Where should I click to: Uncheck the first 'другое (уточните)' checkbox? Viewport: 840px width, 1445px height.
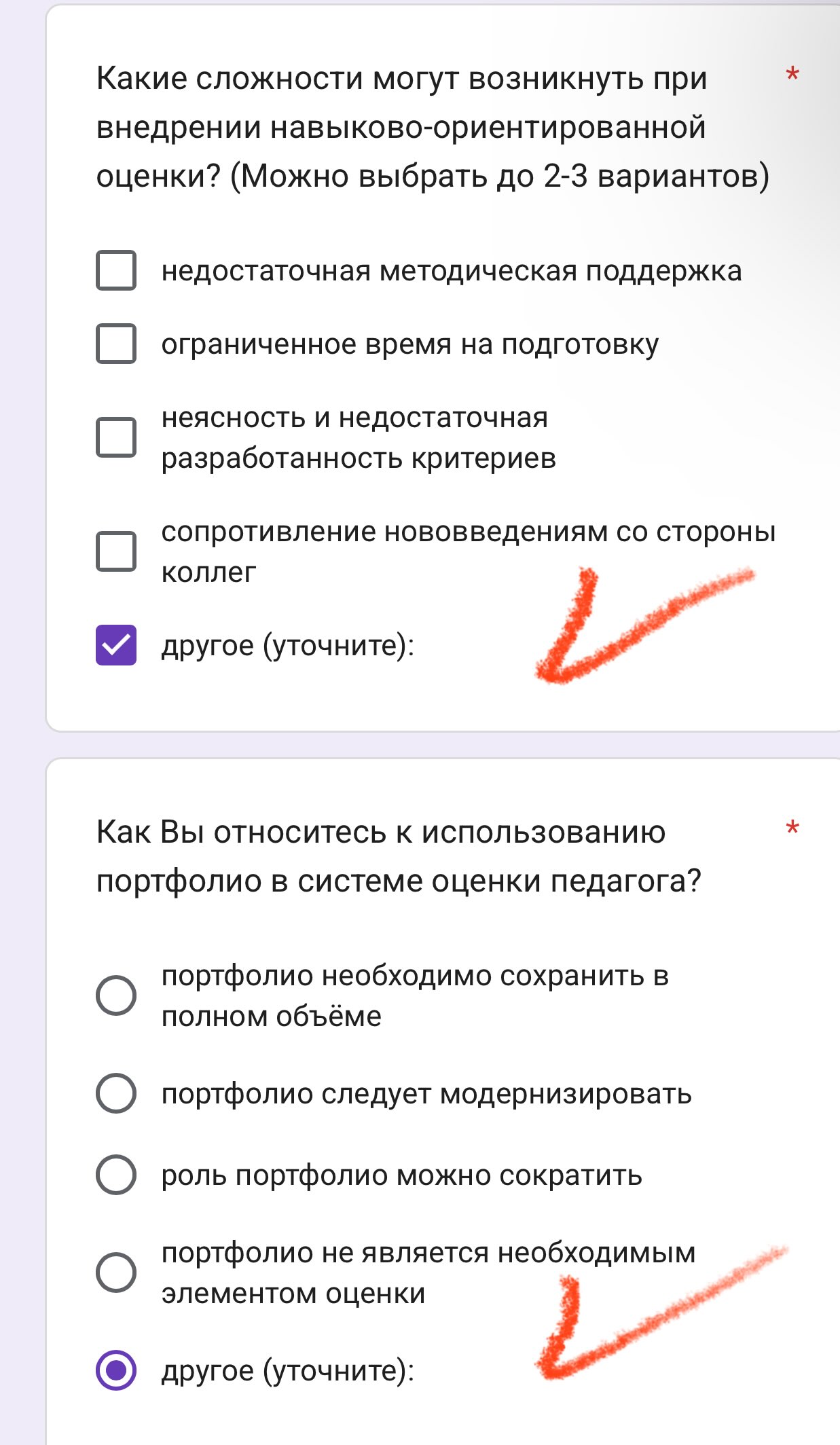[116, 645]
